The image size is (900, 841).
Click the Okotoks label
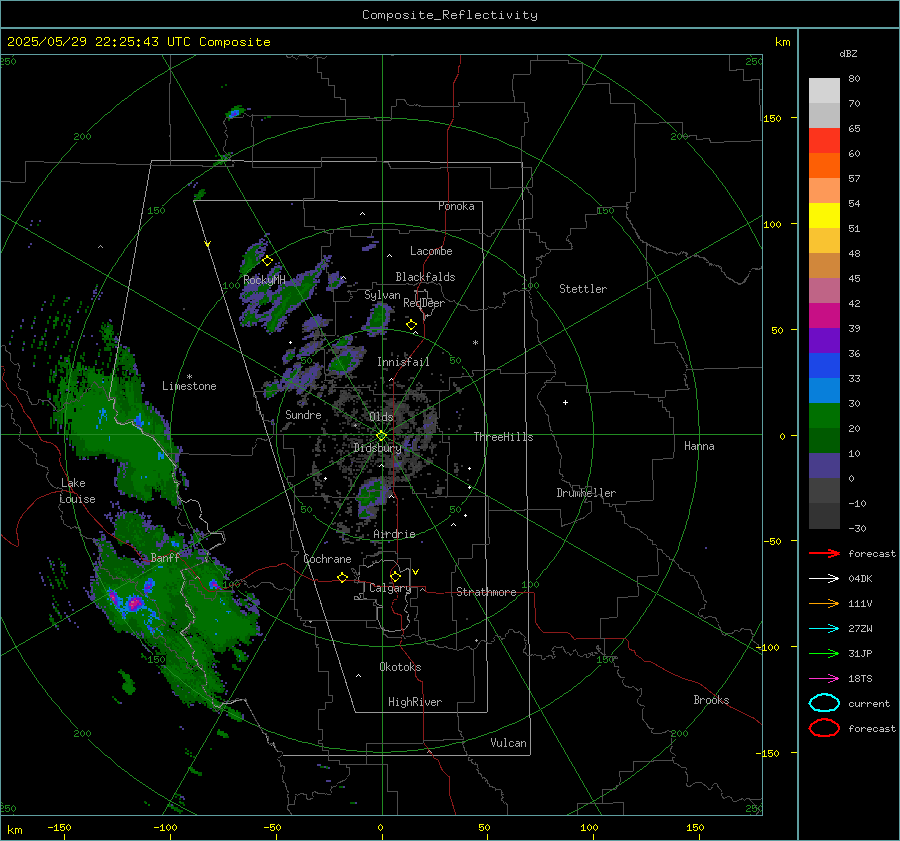[400, 667]
